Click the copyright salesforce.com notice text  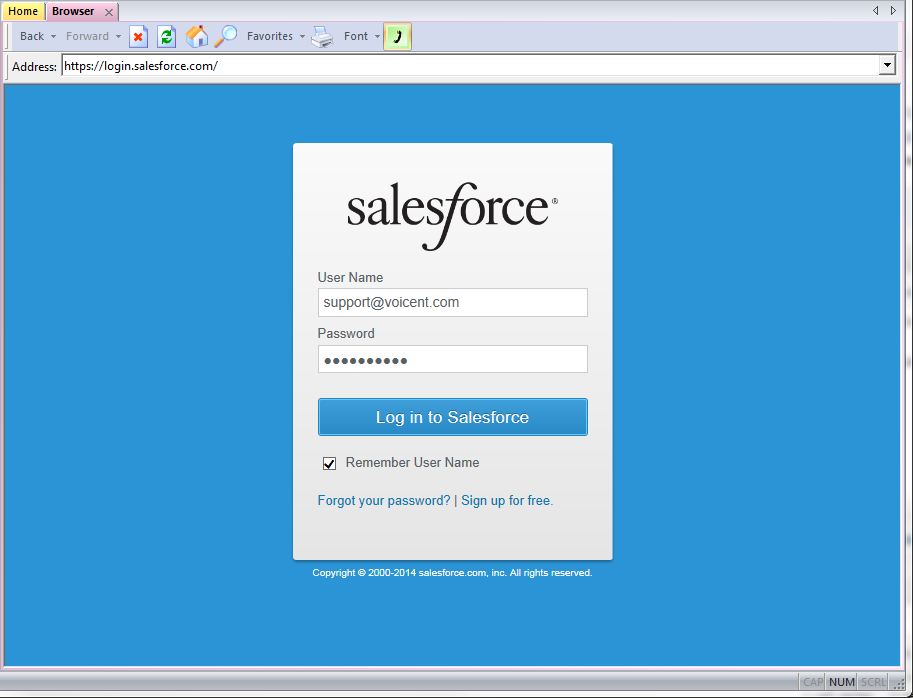coord(452,573)
